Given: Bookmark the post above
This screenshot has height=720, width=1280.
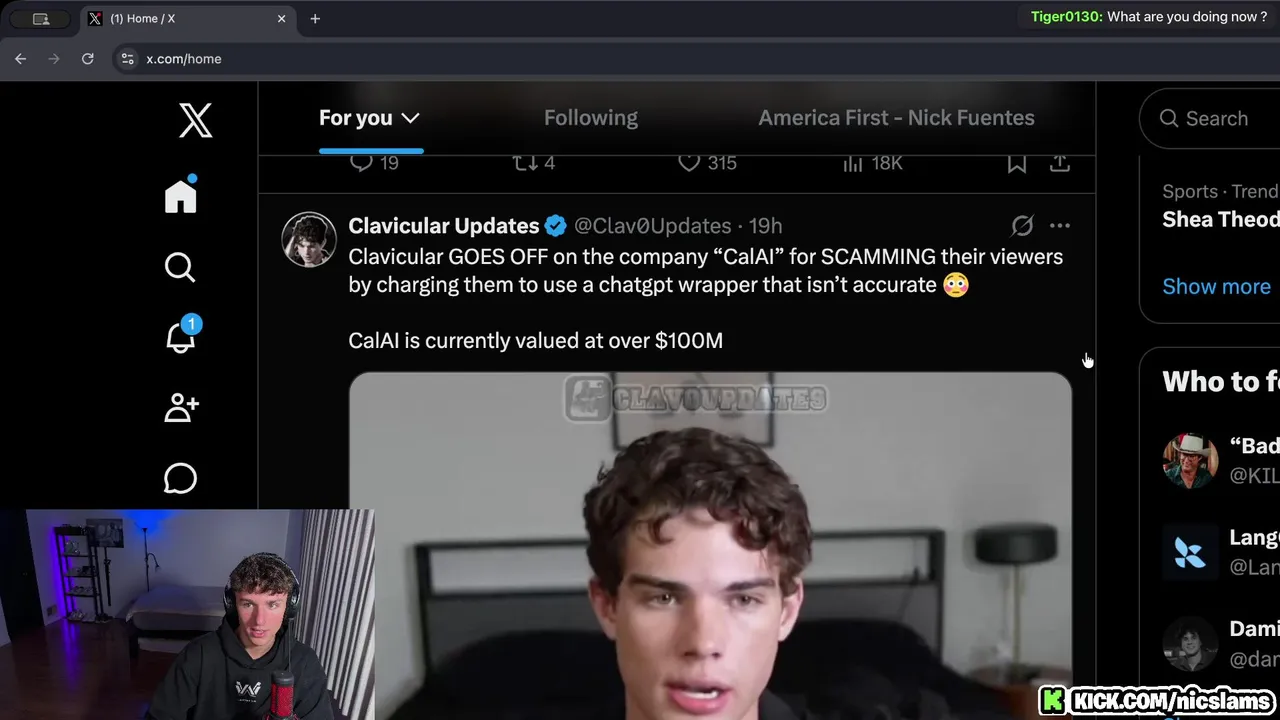Looking at the screenshot, I should pos(1017,163).
